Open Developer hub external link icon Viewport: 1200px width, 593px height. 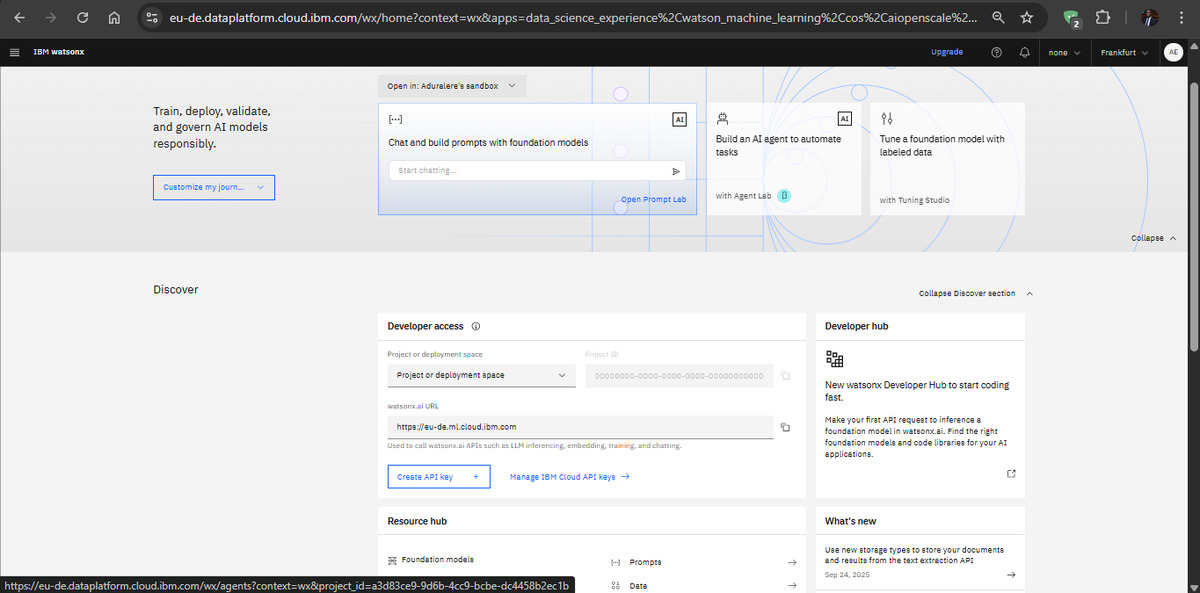point(1011,473)
